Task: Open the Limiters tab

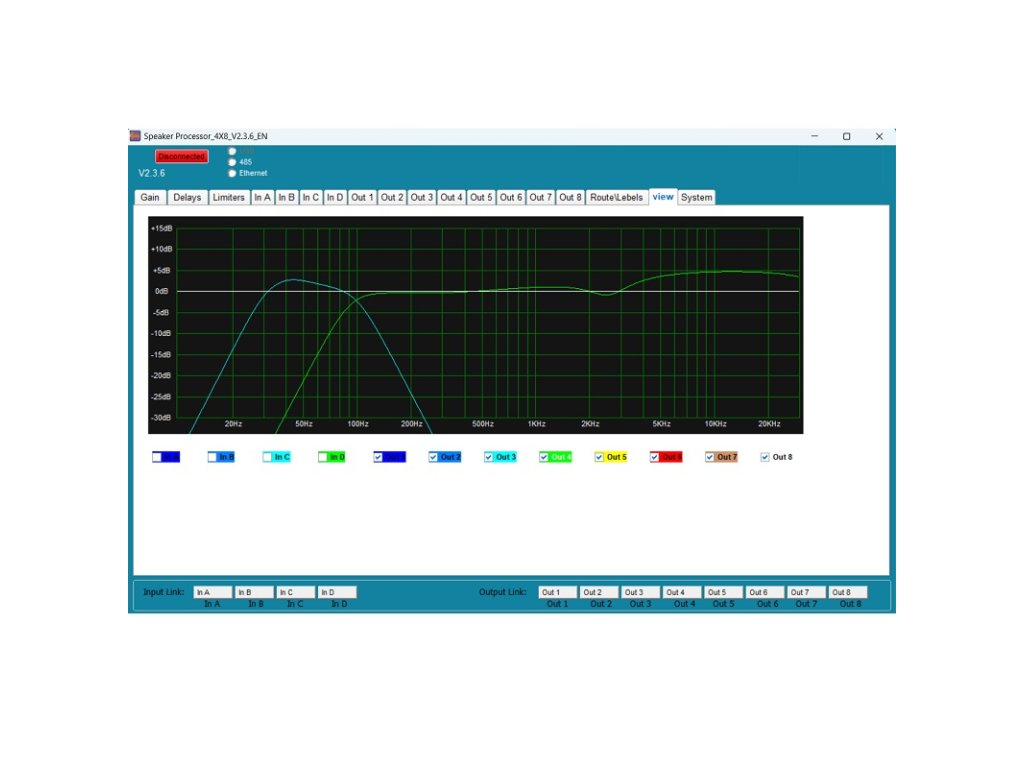Action: [x=229, y=197]
